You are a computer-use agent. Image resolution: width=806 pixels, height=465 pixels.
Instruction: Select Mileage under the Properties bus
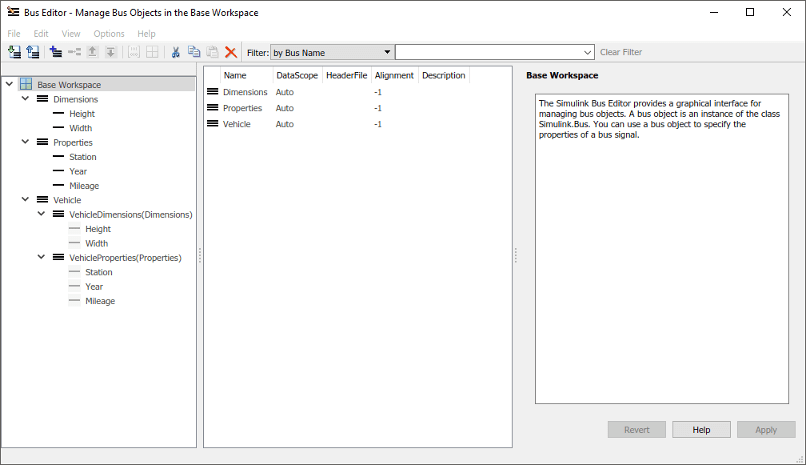coord(84,185)
